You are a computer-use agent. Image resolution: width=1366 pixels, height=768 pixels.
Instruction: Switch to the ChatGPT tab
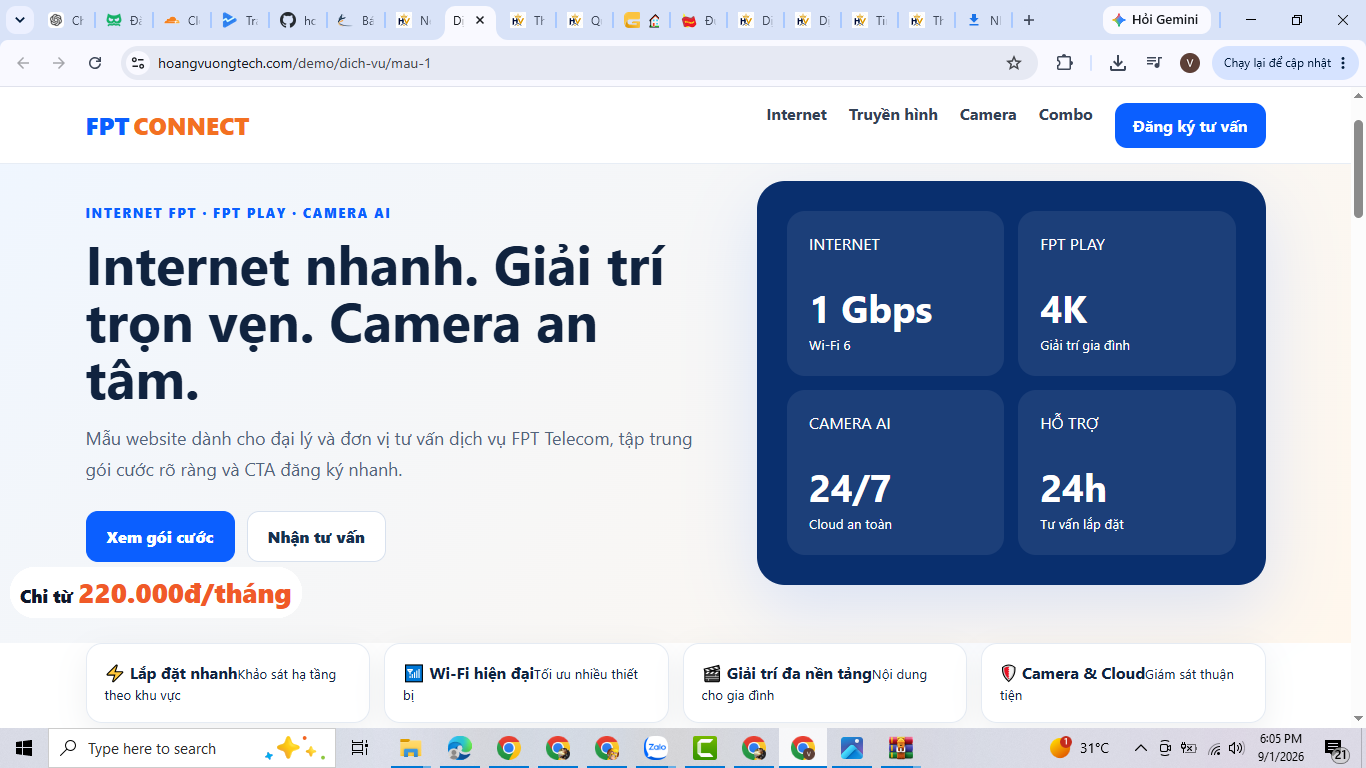[x=66, y=20]
